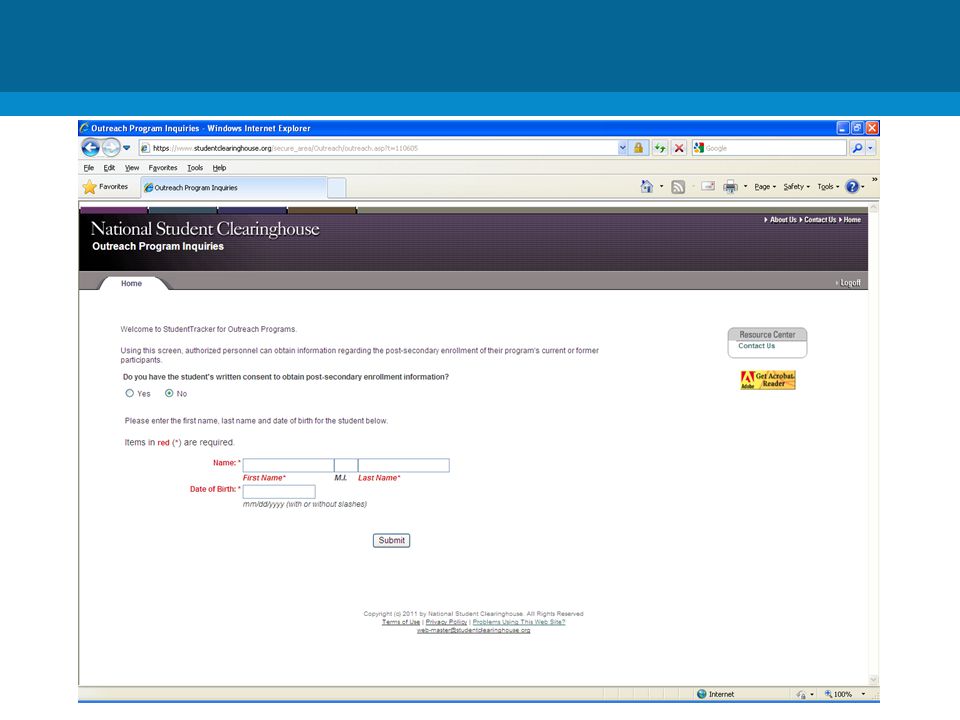The width and height of the screenshot is (960, 720).
Task: Click the About Us header link
Action: (x=783, y=220)
